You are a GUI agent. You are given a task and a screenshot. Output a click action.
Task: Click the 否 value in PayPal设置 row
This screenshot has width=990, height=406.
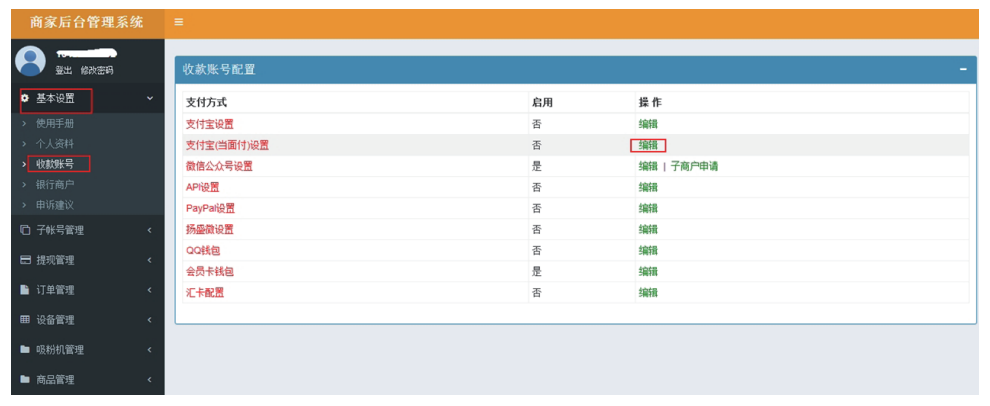pos(537,208)
